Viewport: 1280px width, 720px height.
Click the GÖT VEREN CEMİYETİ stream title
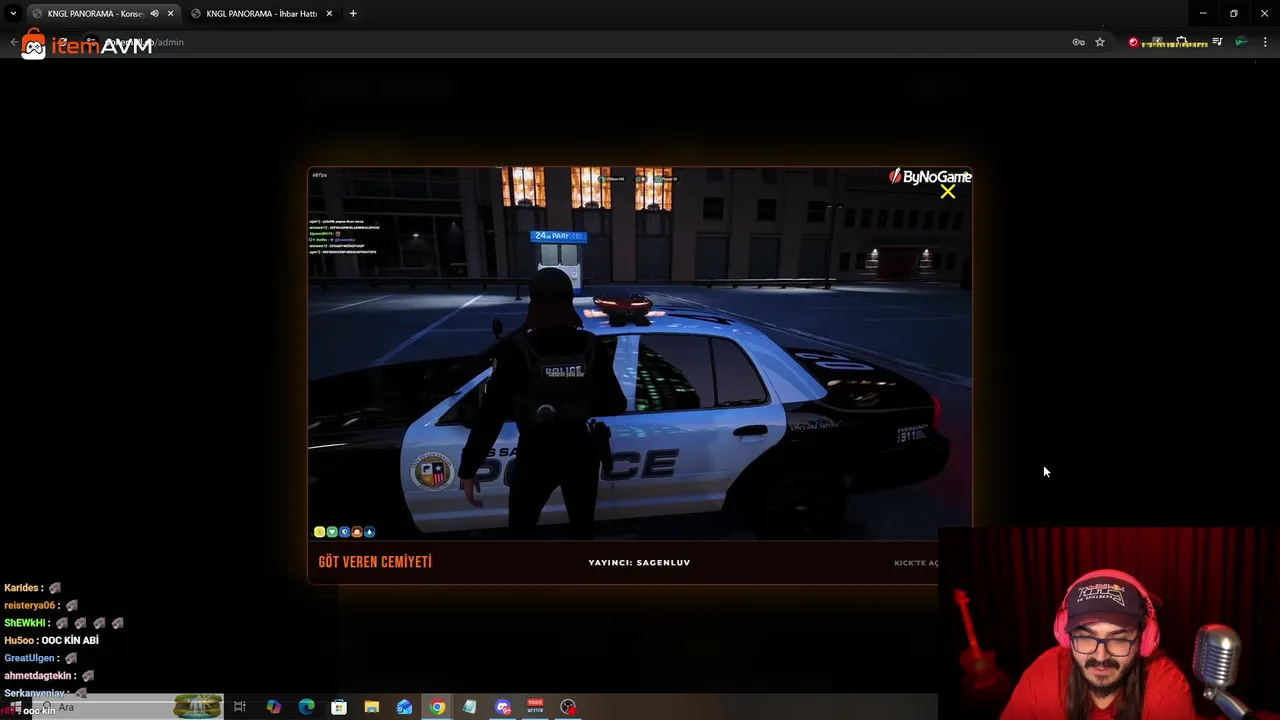pos(375,562)
